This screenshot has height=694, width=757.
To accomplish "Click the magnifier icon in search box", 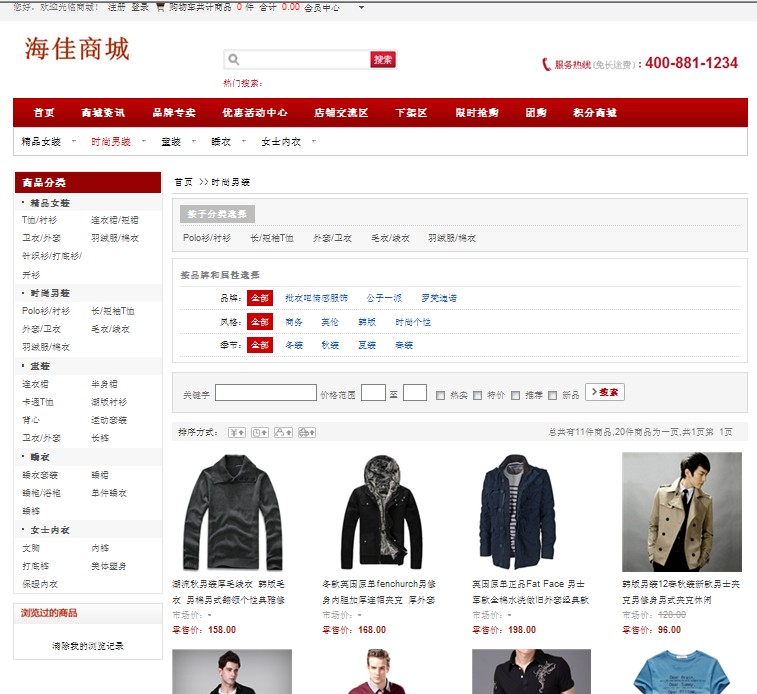I will pos(234,59).
